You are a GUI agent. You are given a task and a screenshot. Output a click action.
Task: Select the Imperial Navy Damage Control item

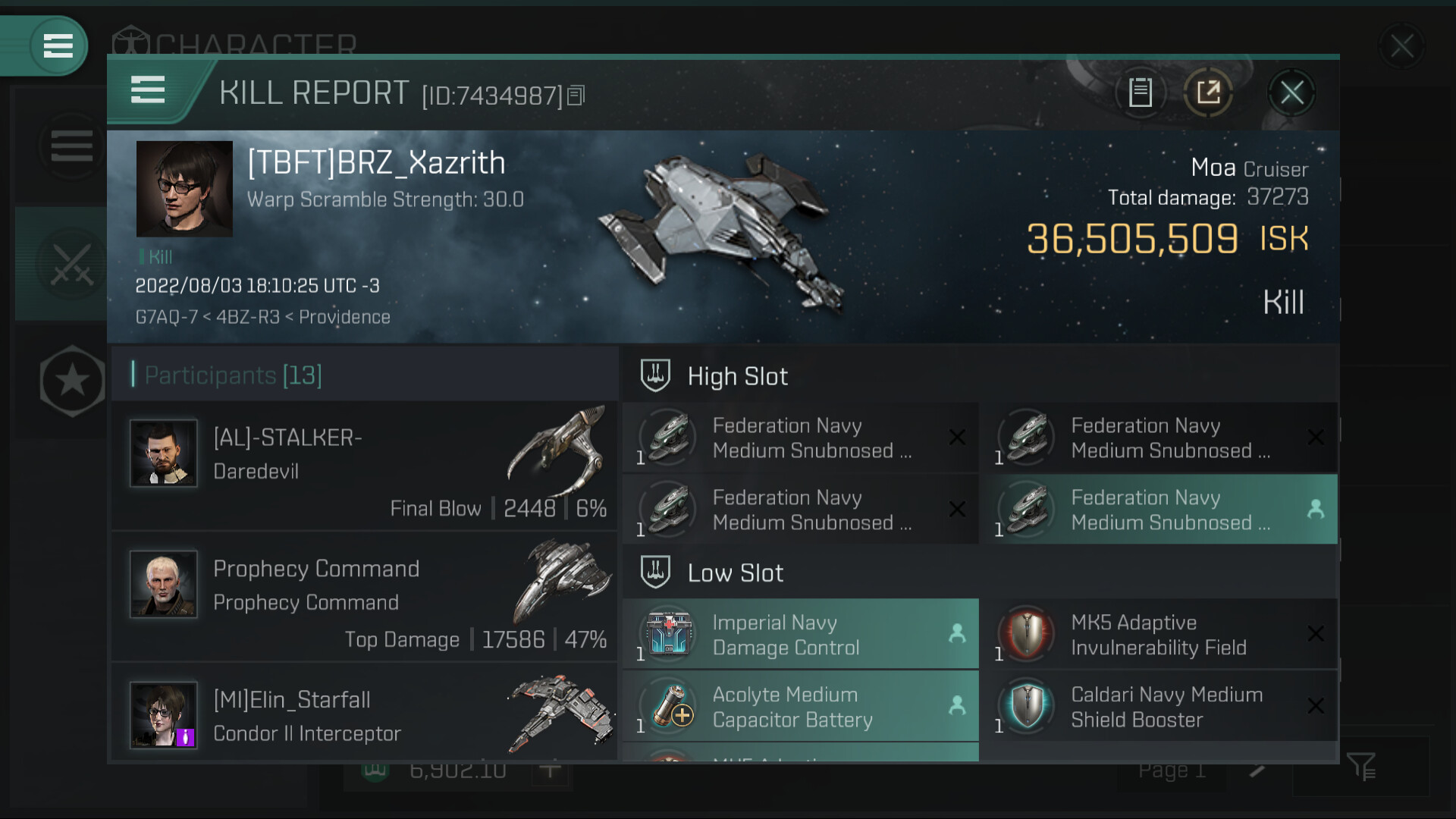click(800, 635)
